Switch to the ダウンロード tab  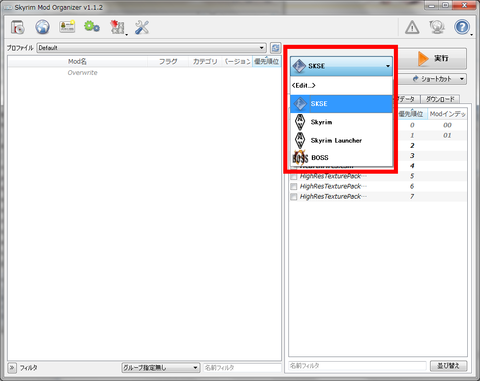click(440, 99)
